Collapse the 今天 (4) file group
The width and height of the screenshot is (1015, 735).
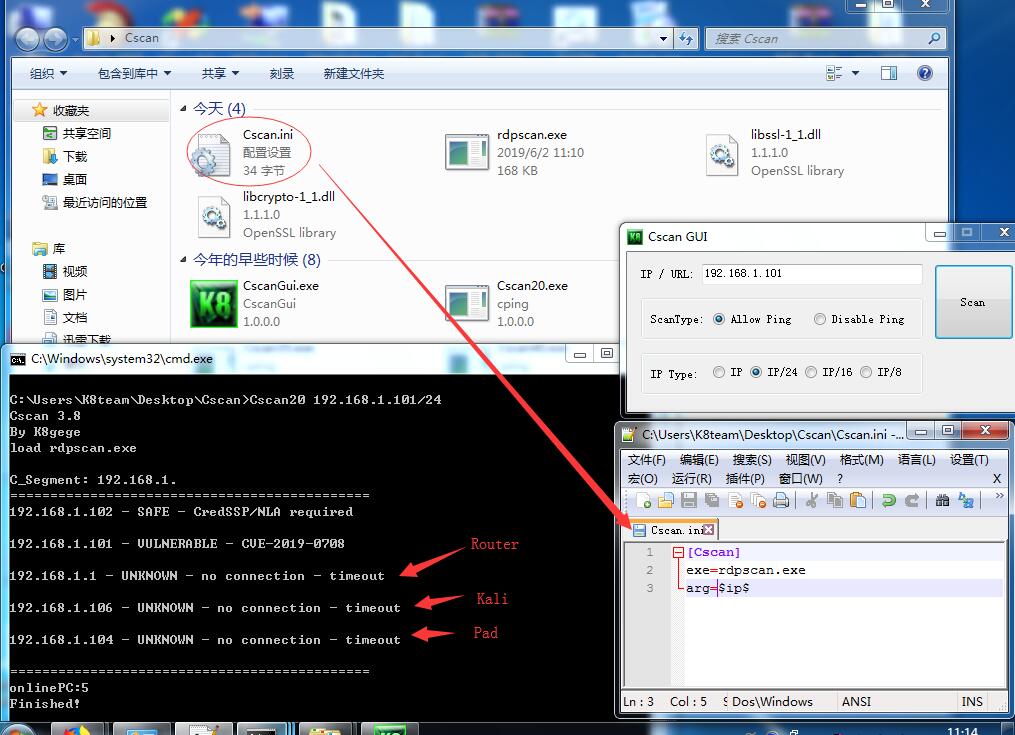coord(183,108)
